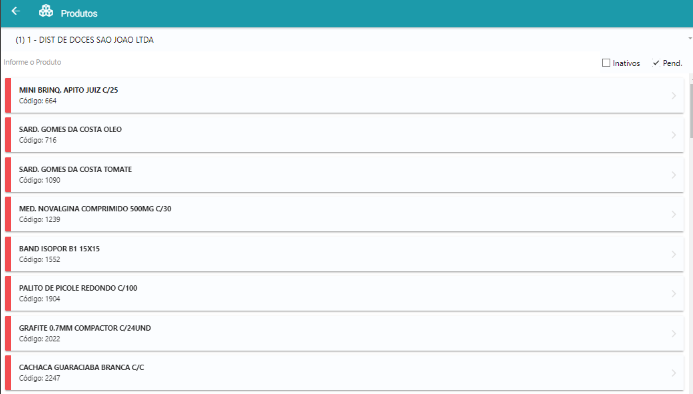Click the Produtos cubes icon
The height and width of the screenshot is (394, 693).
pos(46,11)
